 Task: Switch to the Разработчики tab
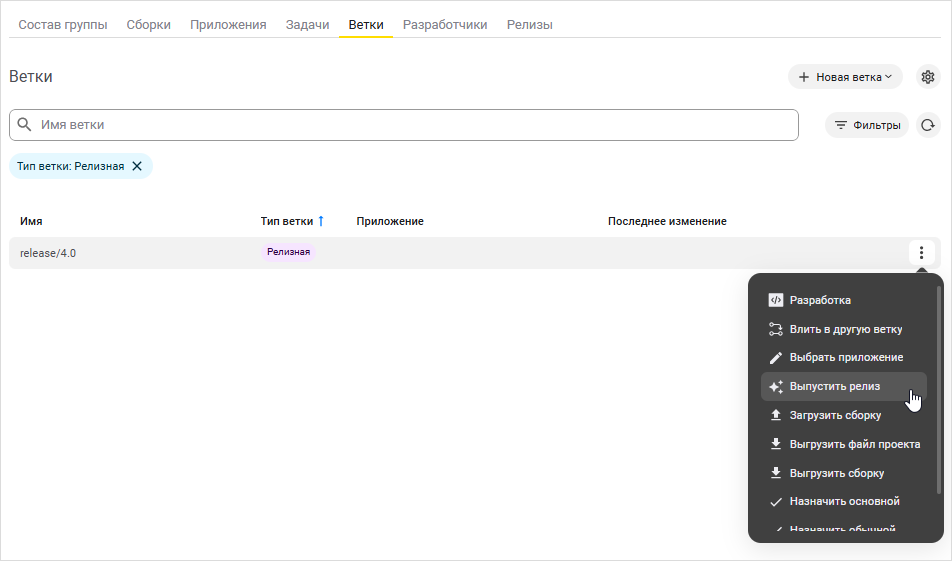pos(445,25)
